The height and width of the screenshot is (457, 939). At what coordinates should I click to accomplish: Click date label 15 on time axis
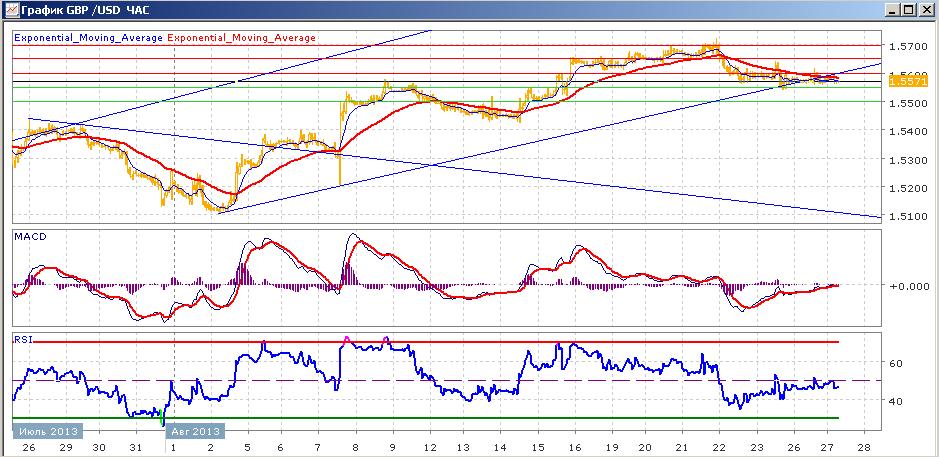(538, 447)
